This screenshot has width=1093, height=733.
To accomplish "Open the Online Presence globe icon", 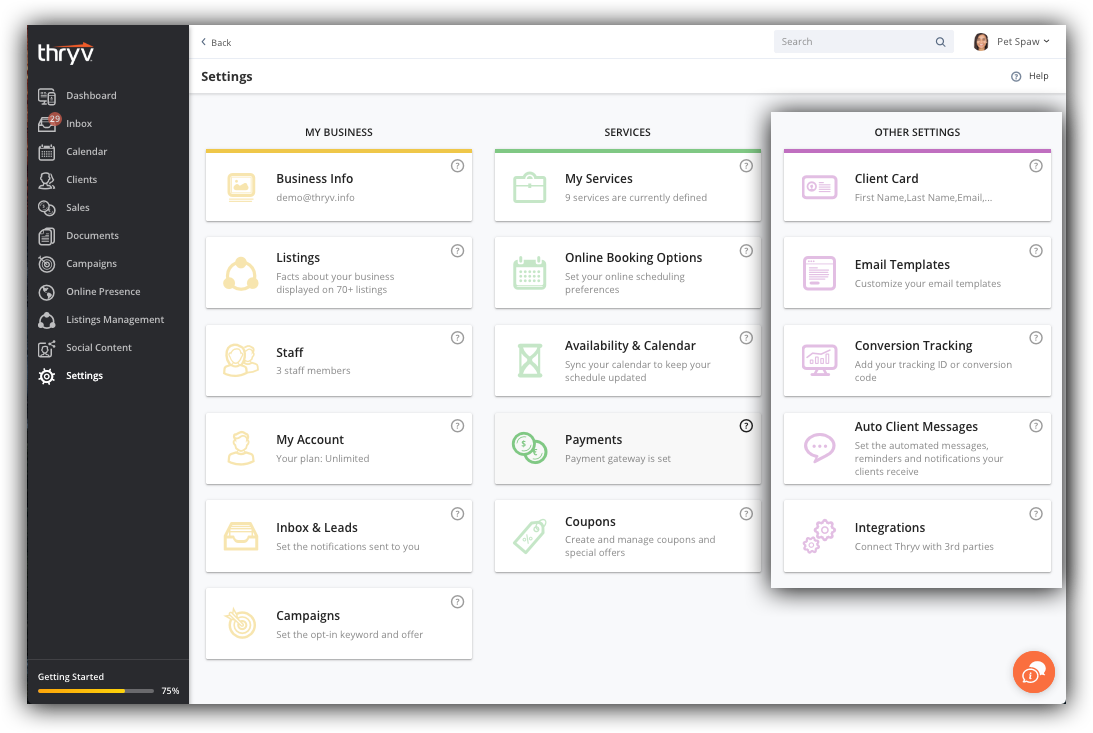I will (47, 292).
